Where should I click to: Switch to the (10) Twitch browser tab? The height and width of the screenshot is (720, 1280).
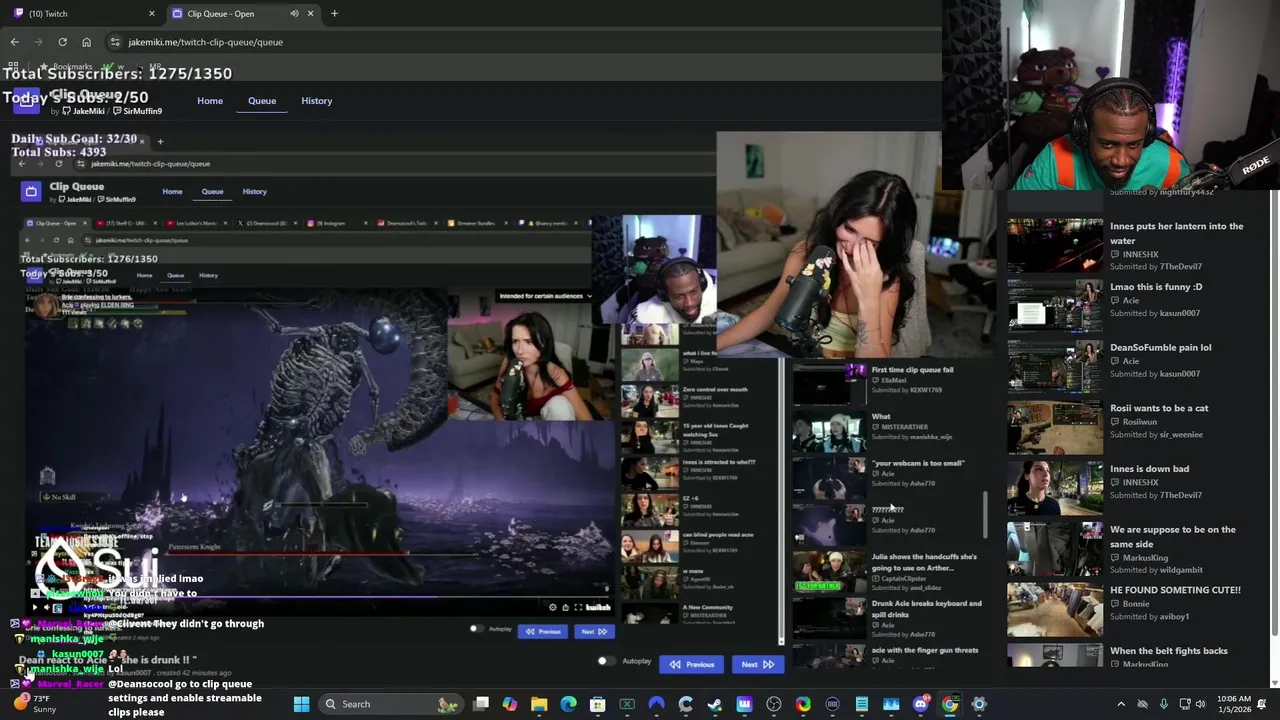point(82,13)
